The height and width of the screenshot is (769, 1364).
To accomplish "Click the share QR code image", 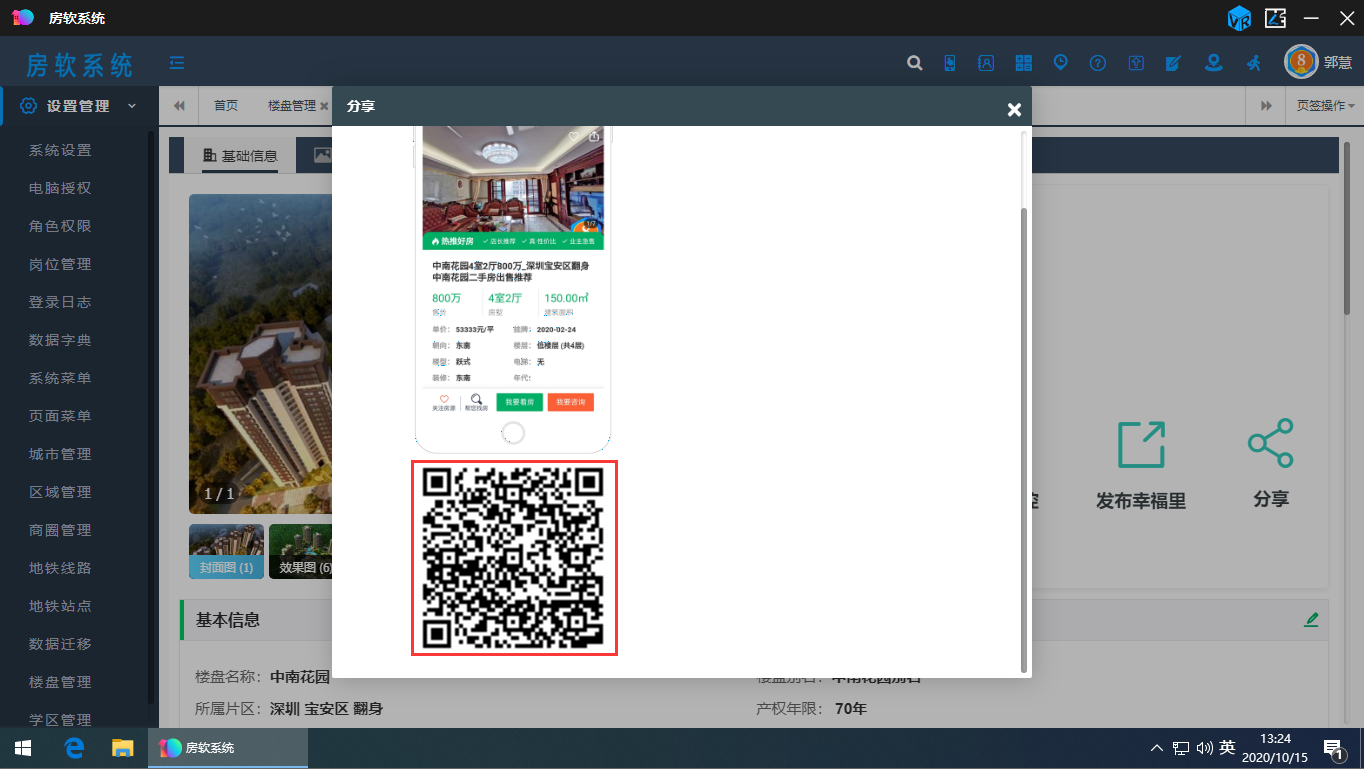I will (x=514, y=558).
